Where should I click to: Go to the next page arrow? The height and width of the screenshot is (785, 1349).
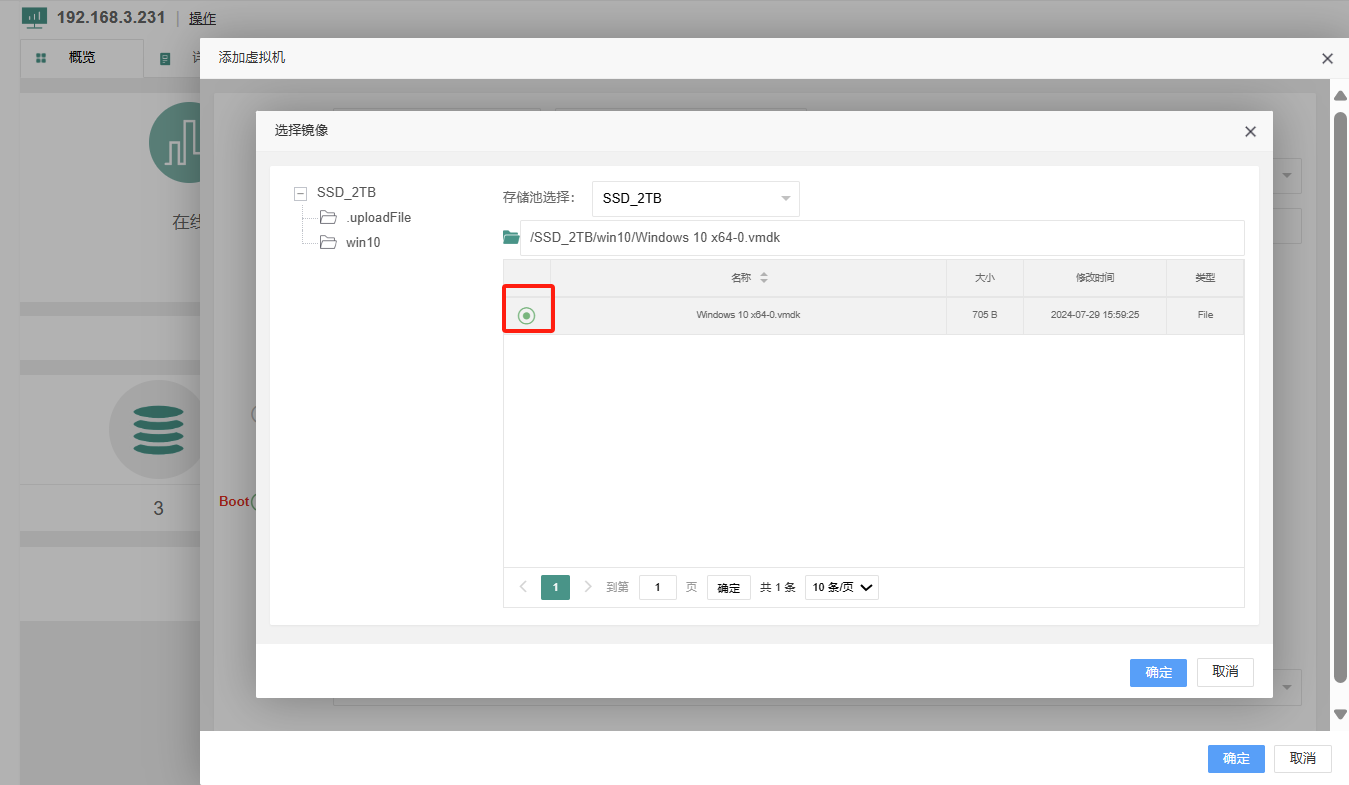[588, 587]
